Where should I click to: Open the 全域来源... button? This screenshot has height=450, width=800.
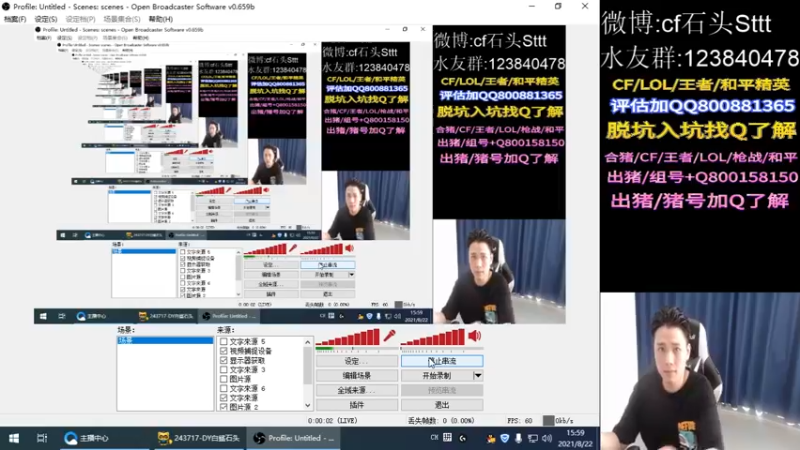pyautogui.click(x=357, y=390)
